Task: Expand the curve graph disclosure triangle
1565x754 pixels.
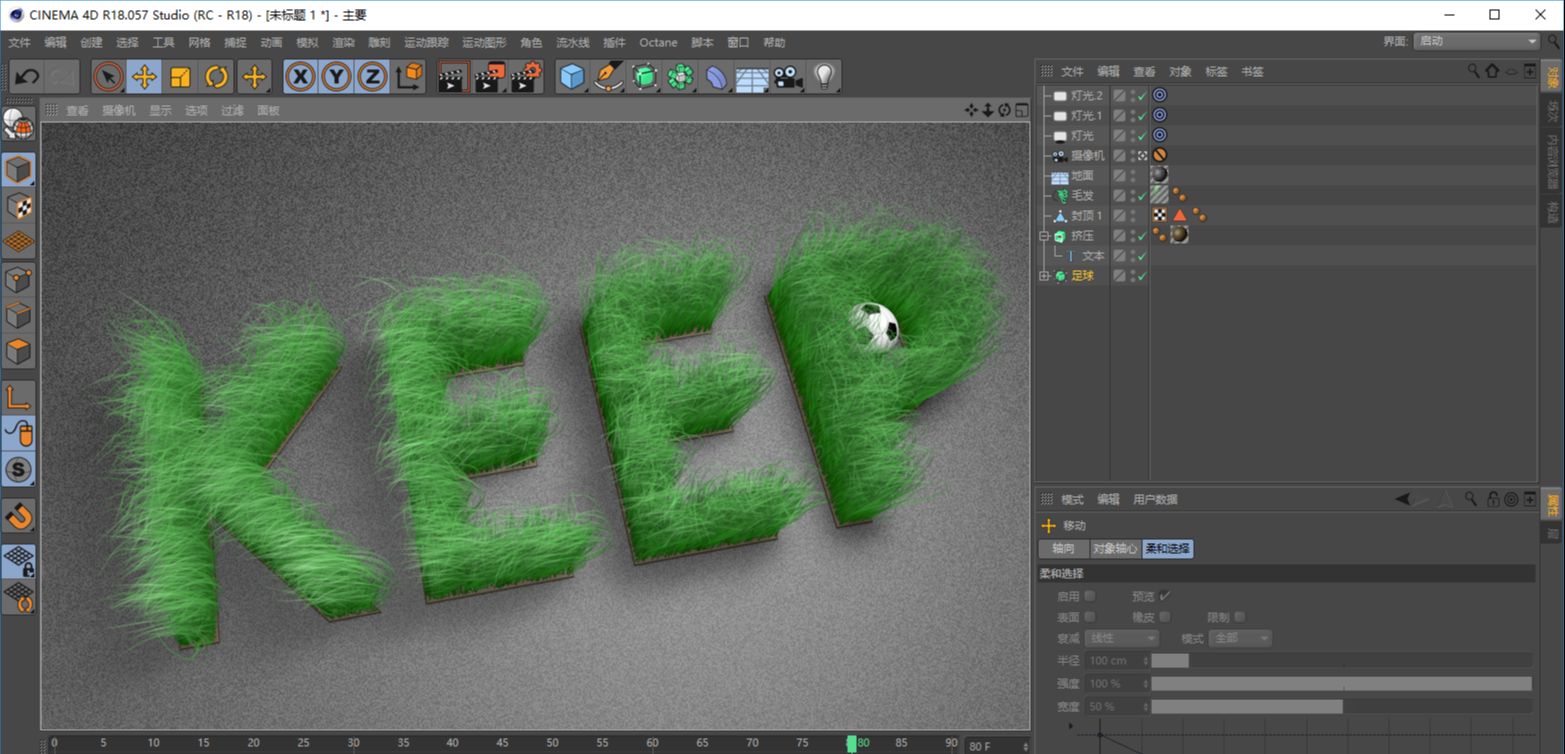Action: click(1071, 727)
